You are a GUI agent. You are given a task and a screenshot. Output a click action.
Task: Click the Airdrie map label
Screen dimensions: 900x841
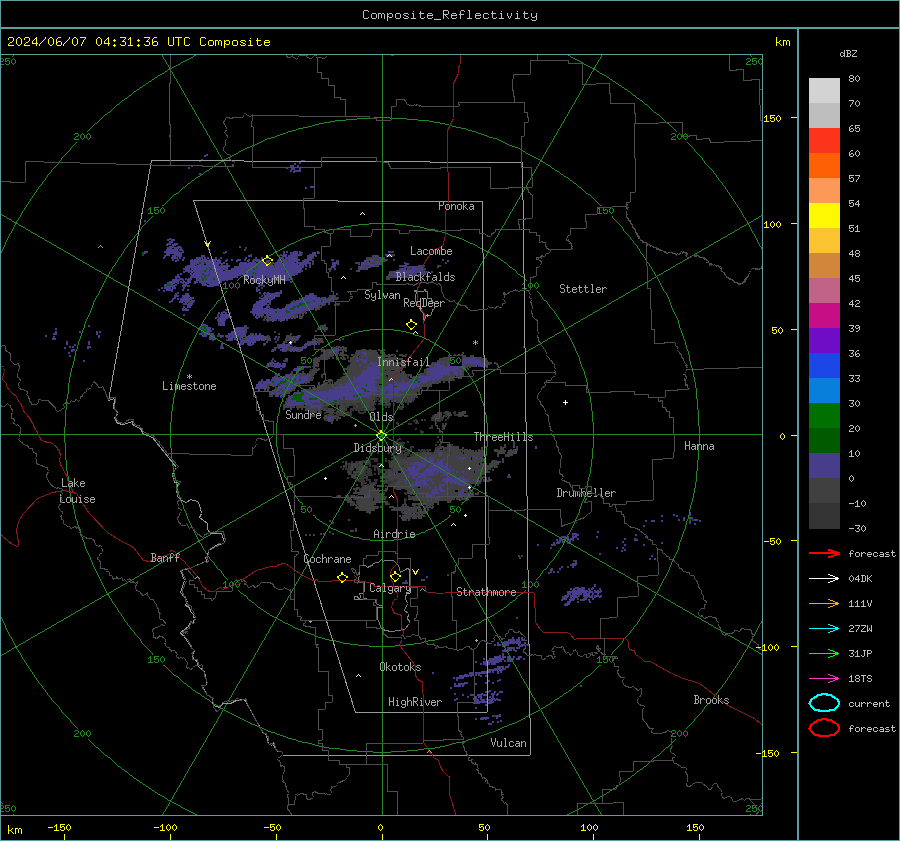(x=394, y=534)
